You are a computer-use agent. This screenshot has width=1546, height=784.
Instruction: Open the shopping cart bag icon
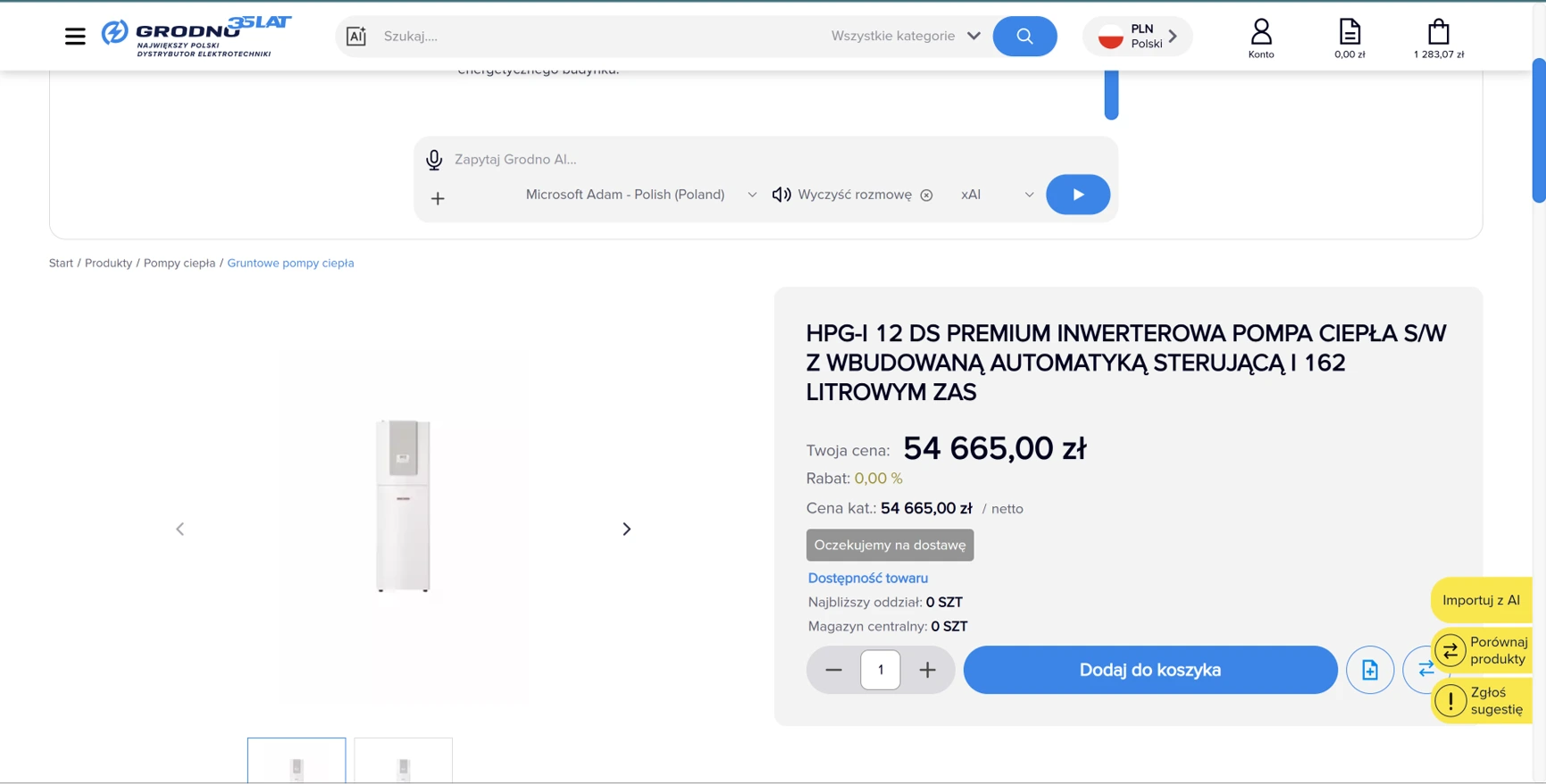click(x=1438, y=38)
